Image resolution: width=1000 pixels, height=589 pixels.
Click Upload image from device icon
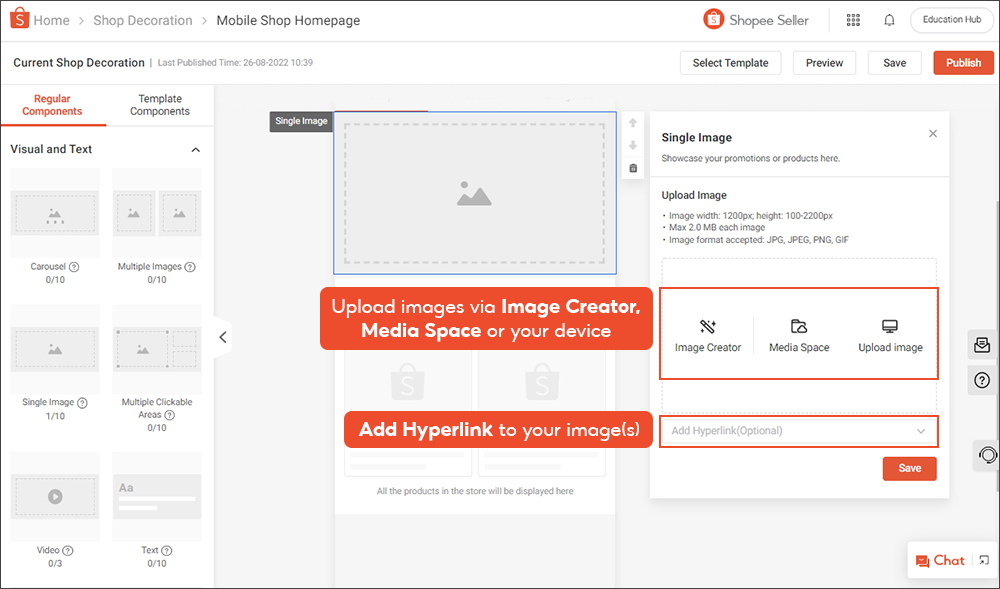pyautogui.click(x=890, y=327)
